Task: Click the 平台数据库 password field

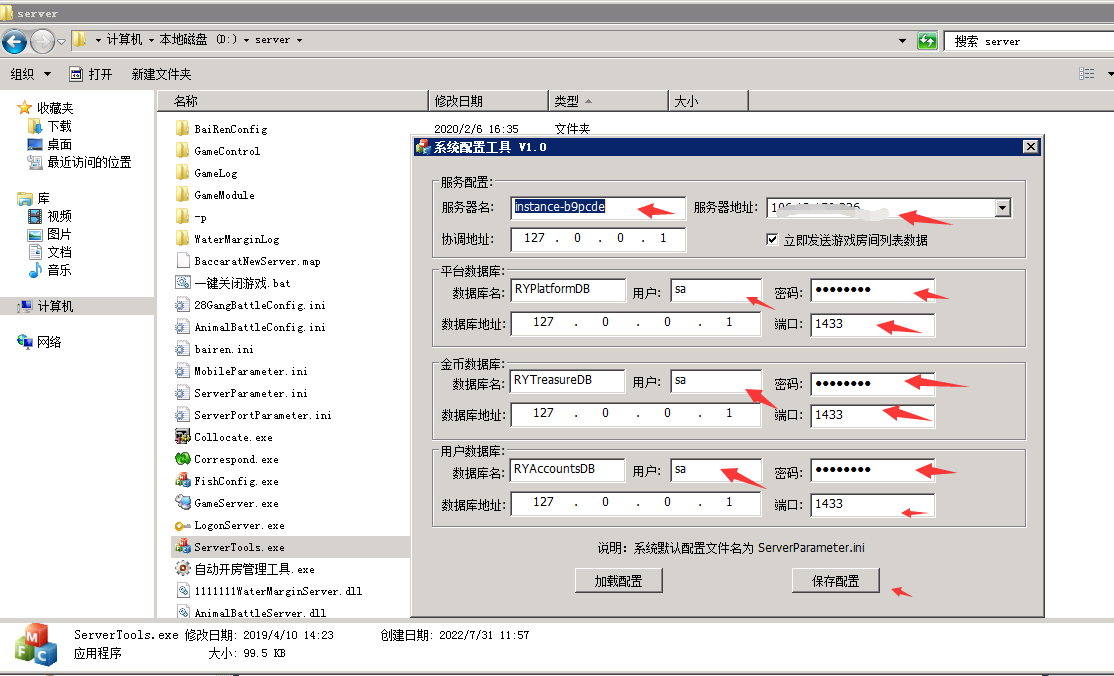Action: (x=872, y=290)
